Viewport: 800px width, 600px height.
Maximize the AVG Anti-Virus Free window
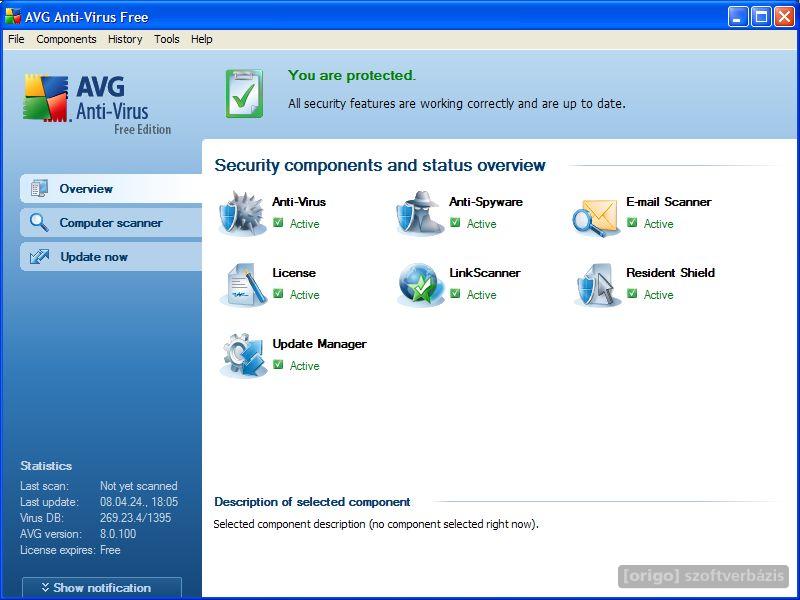click(x=761, y=17)
